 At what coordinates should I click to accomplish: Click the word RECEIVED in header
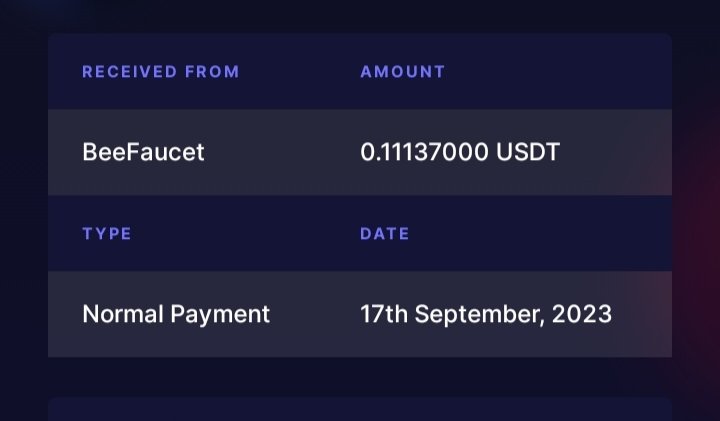pyautogui.click(x=129, y=72)
